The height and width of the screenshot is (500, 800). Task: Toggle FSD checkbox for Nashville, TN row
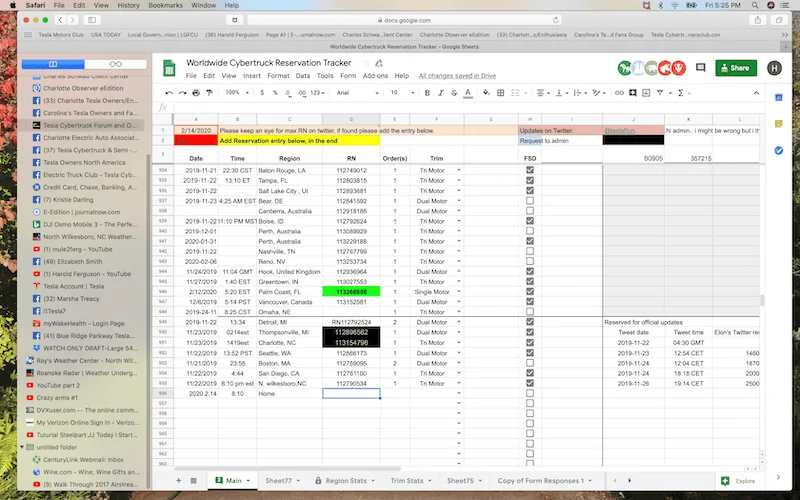coord(530,251)
